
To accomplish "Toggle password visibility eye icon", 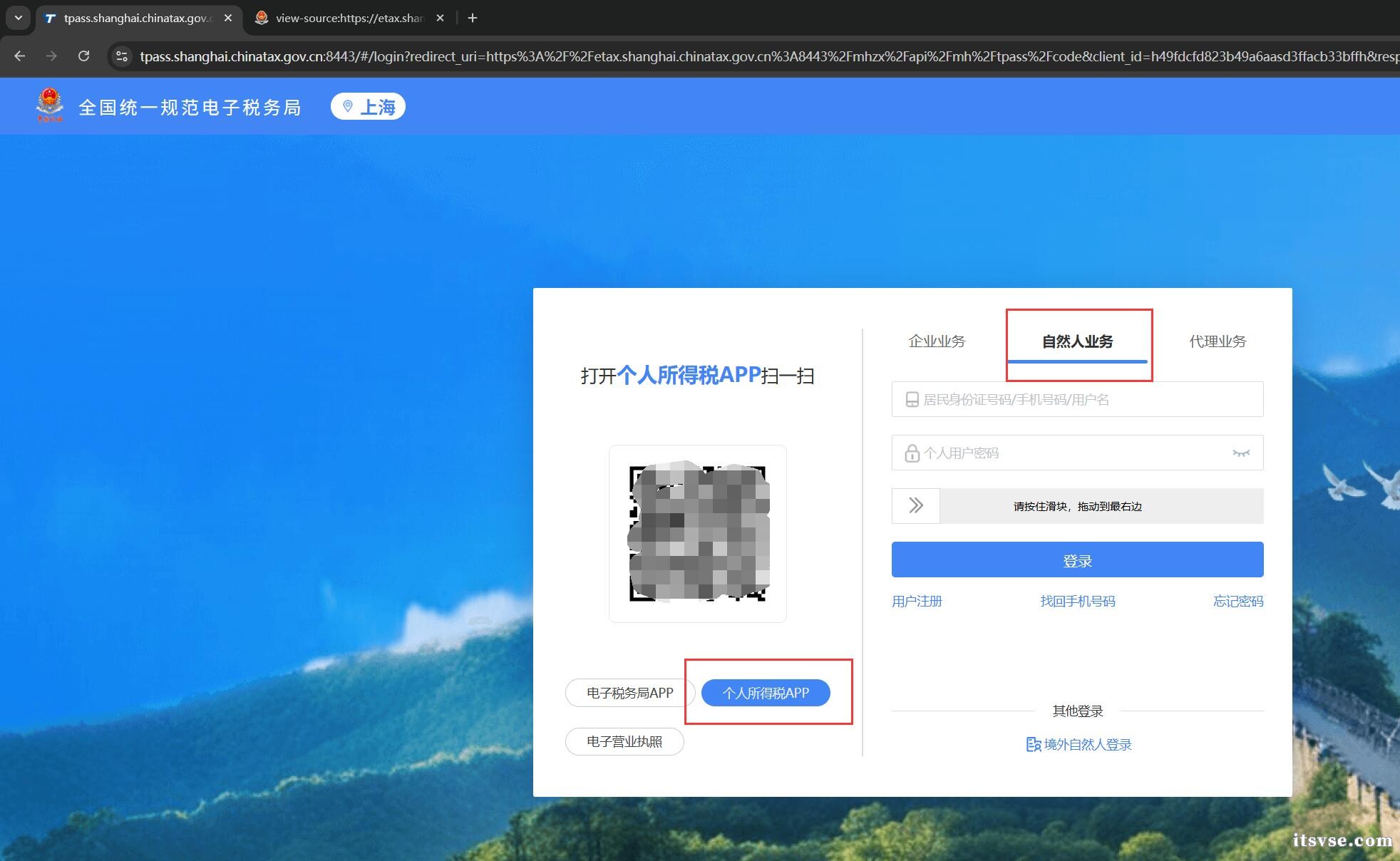I will pos(1241,453).
